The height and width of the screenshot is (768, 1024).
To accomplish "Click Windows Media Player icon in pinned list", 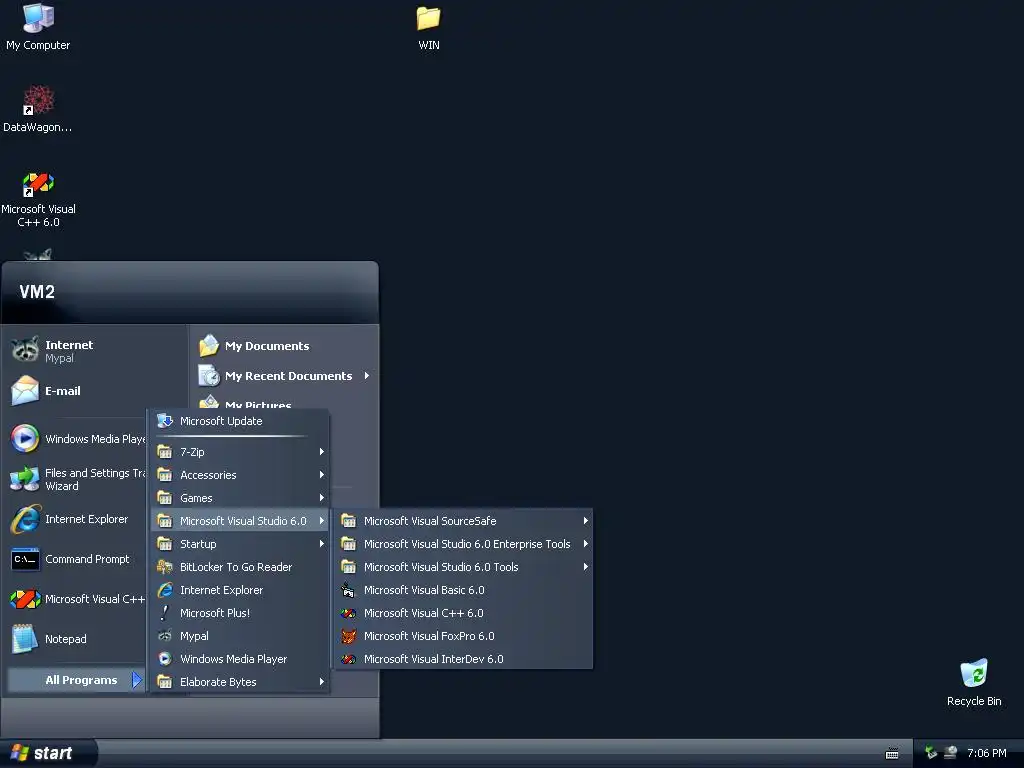I will [25, 438].
